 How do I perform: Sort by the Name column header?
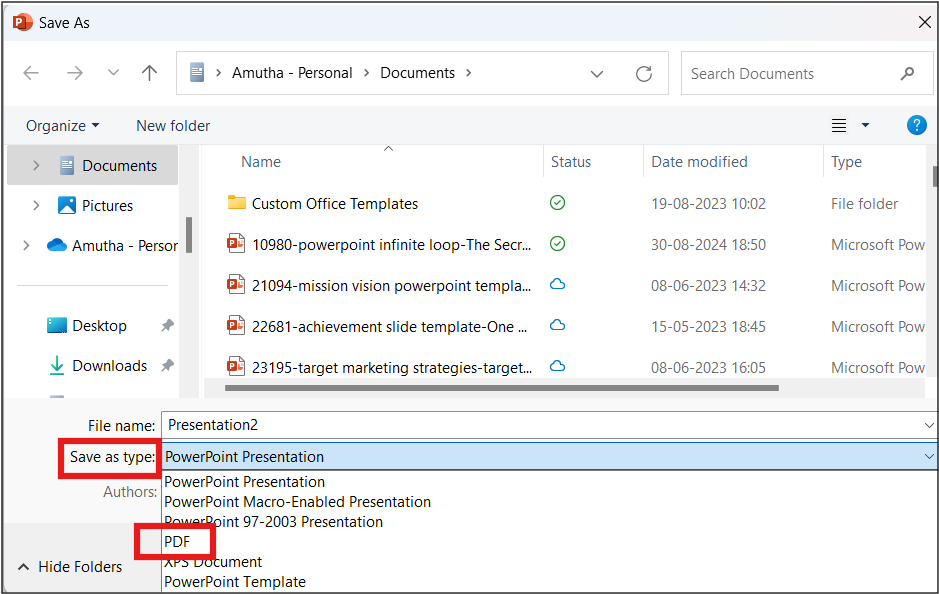click(261, 162)
